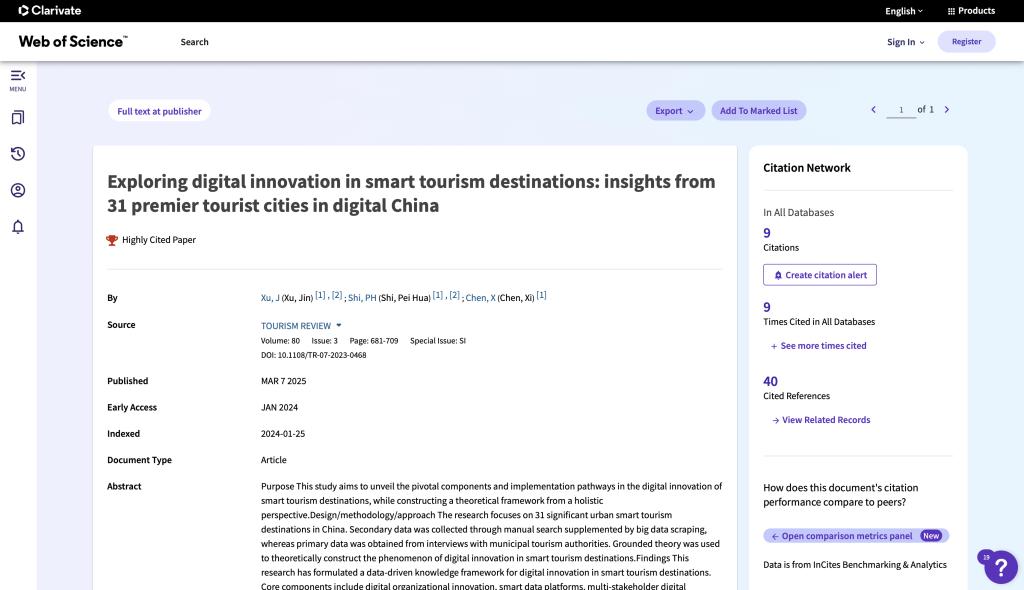
Task: Open user profile icon in sidebar
Action: (x=17, y=190)
